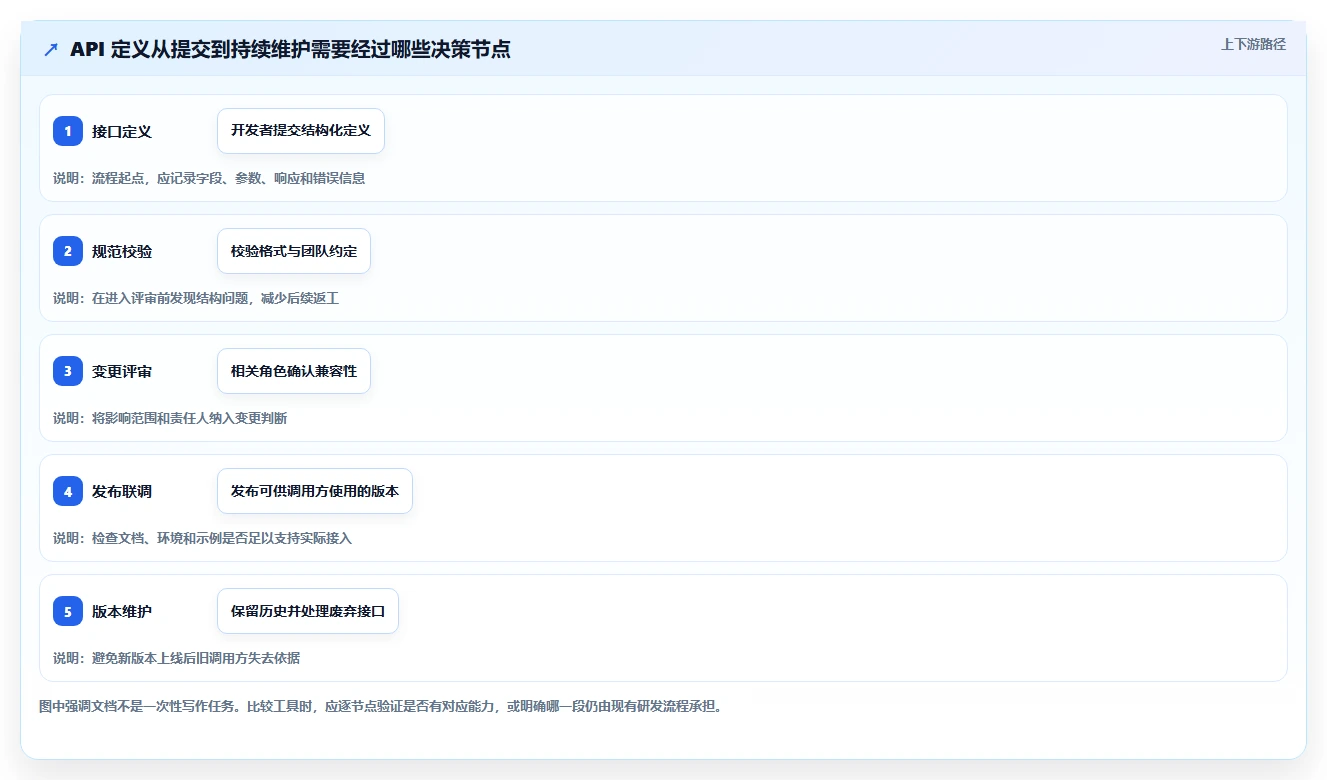Select the 规范校验 step label
Screen dimensions: 1327x780
122,251
